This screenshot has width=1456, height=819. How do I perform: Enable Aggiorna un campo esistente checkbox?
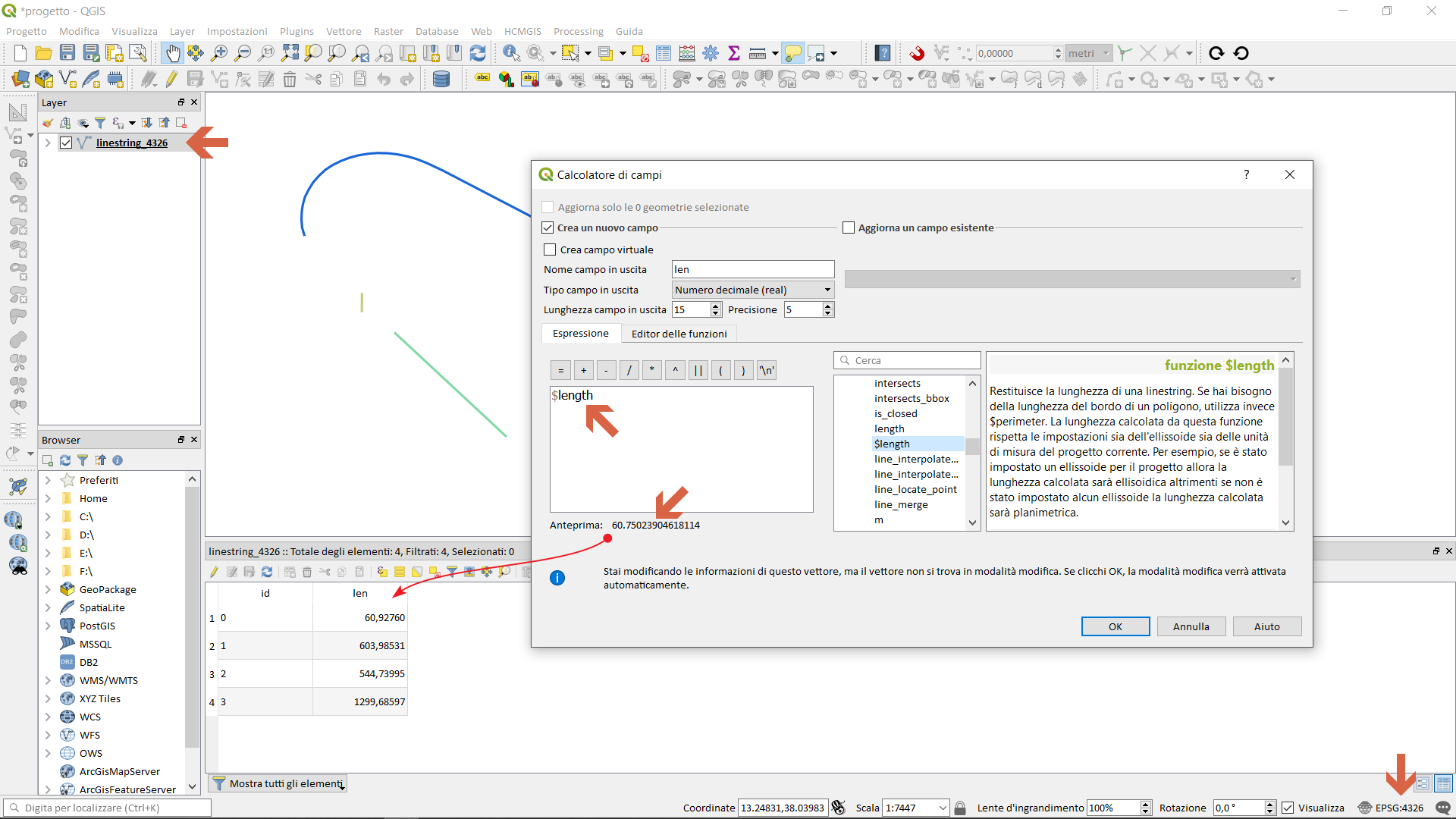click(x=849, y=227)
